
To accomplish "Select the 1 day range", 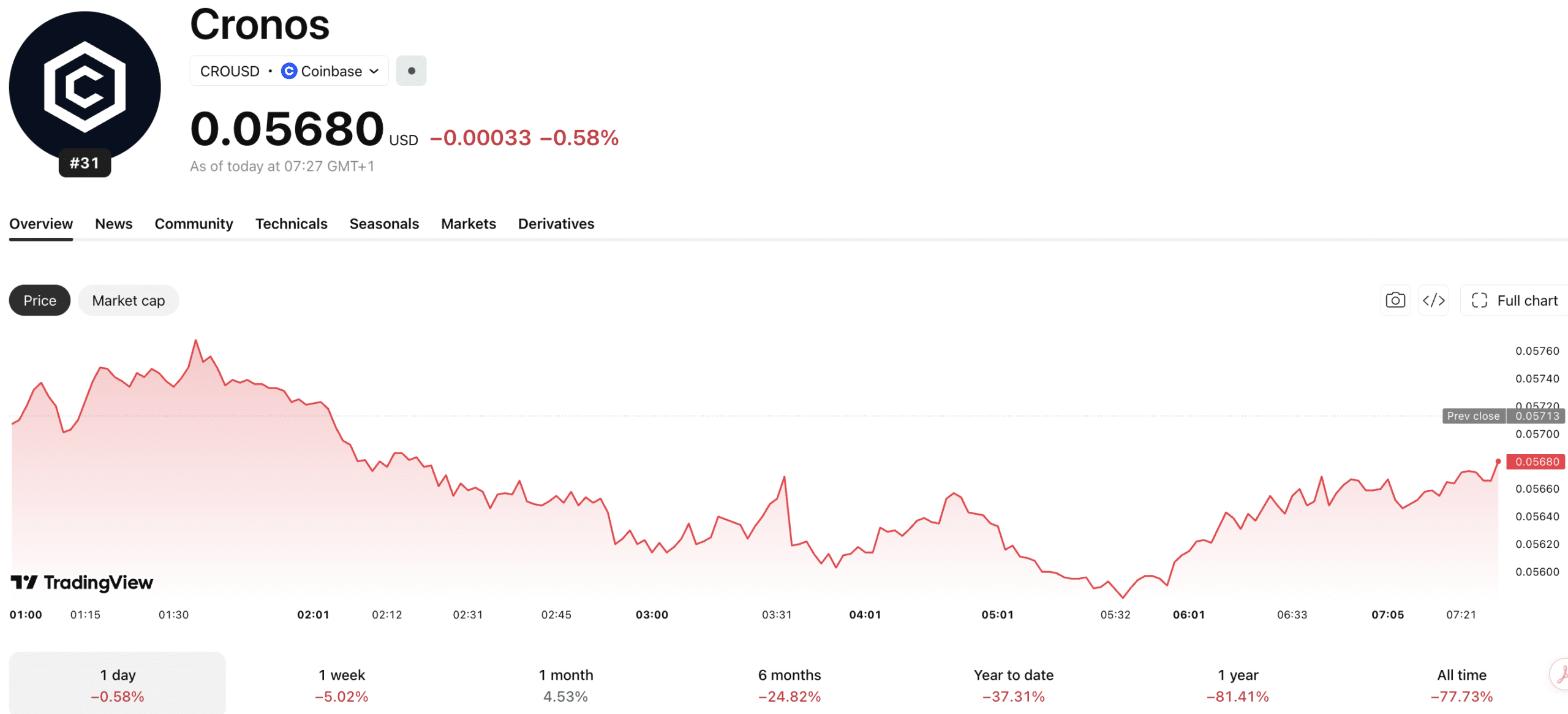I will [x=118, y=685].
